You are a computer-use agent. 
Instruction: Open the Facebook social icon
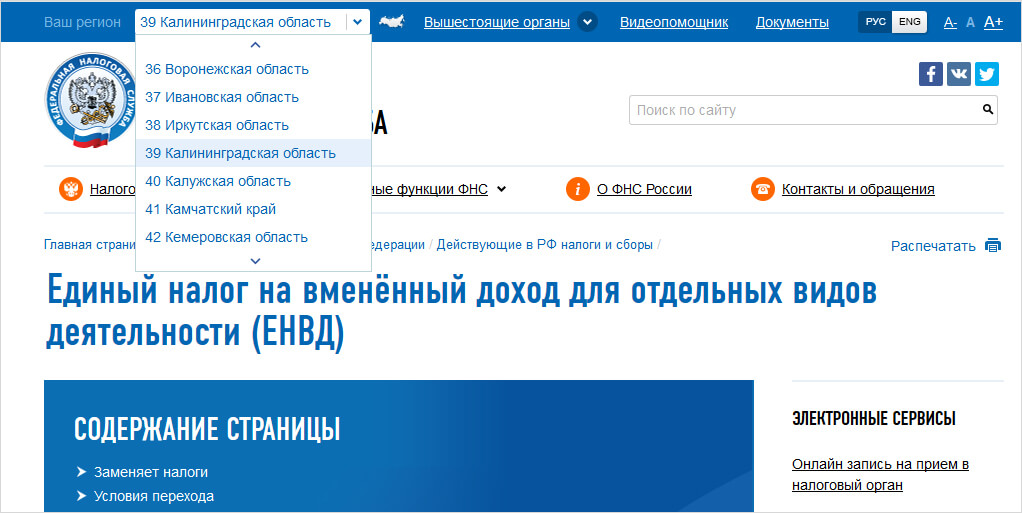pos(931,74)
